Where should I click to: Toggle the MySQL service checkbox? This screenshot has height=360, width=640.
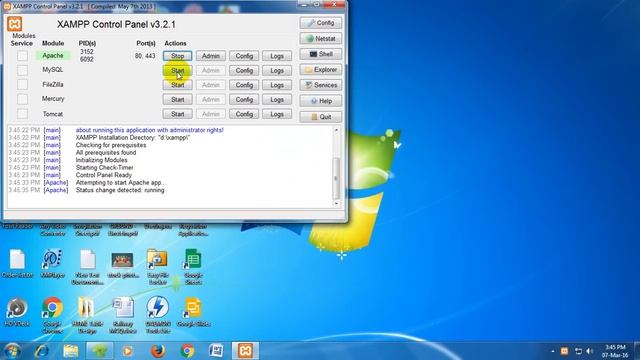[x=22, y=70]
